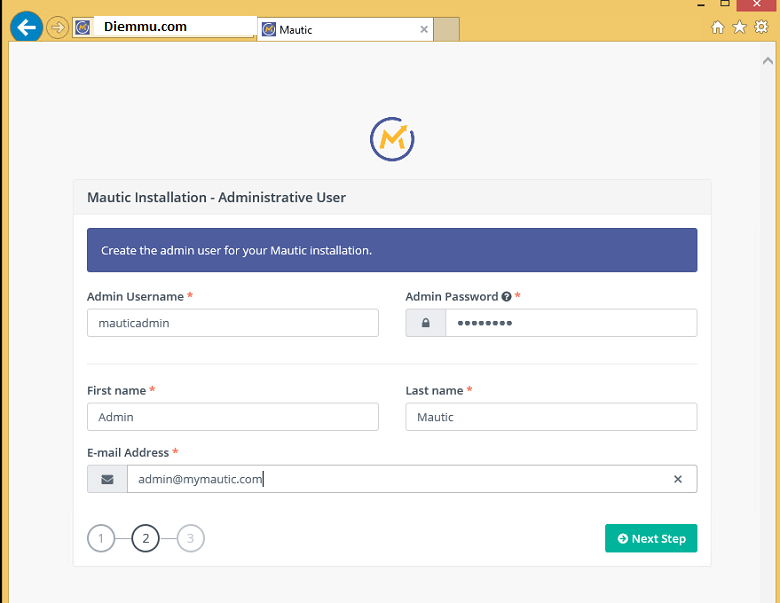Click the 'First name' label
This screenshot has height=603, width=780.
coord(116,391)
